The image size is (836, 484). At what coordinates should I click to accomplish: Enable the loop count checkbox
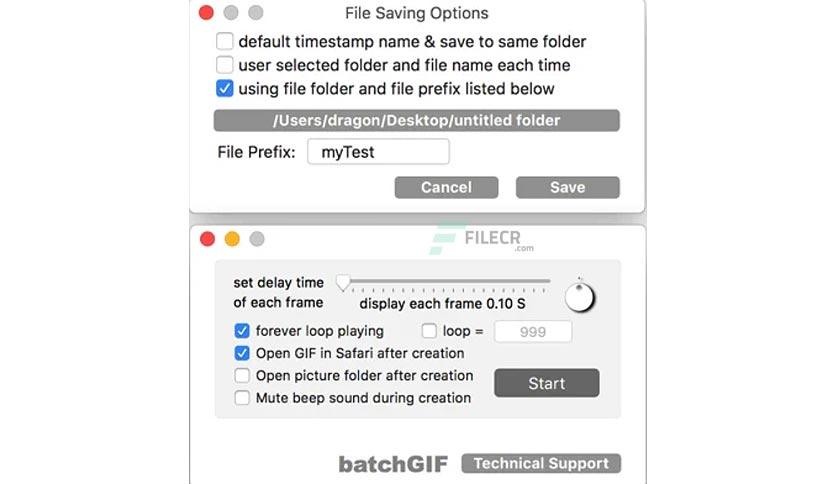[x=429, y=330]
